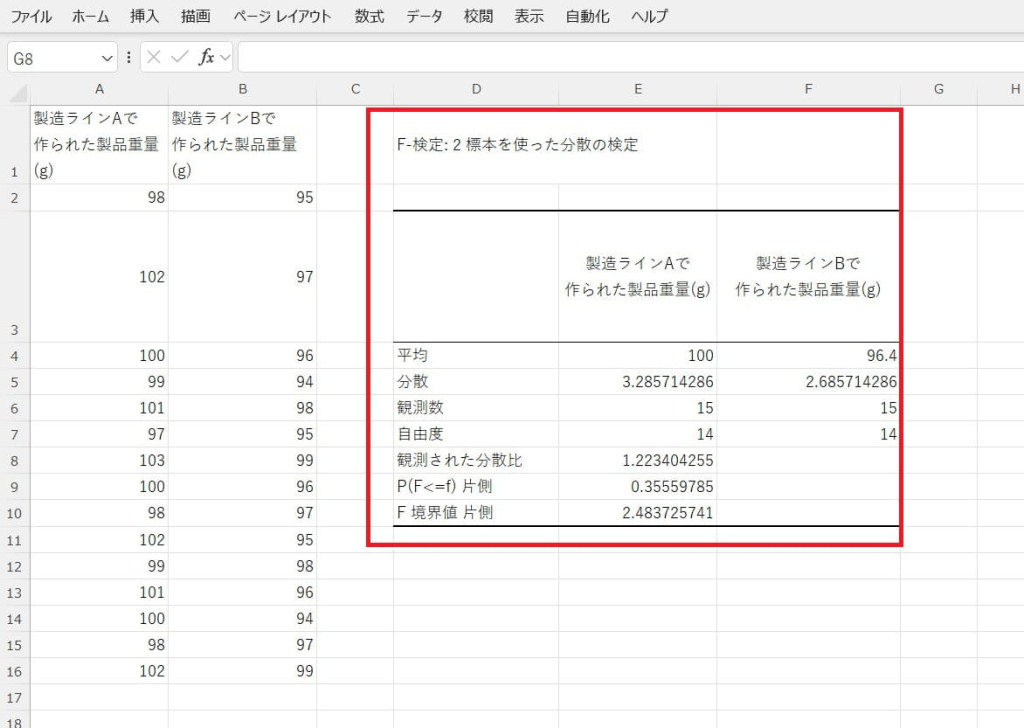Expand the chevron next to the fx icon
The height and width of the screenshot is (728, 1024).
point(225,58)
